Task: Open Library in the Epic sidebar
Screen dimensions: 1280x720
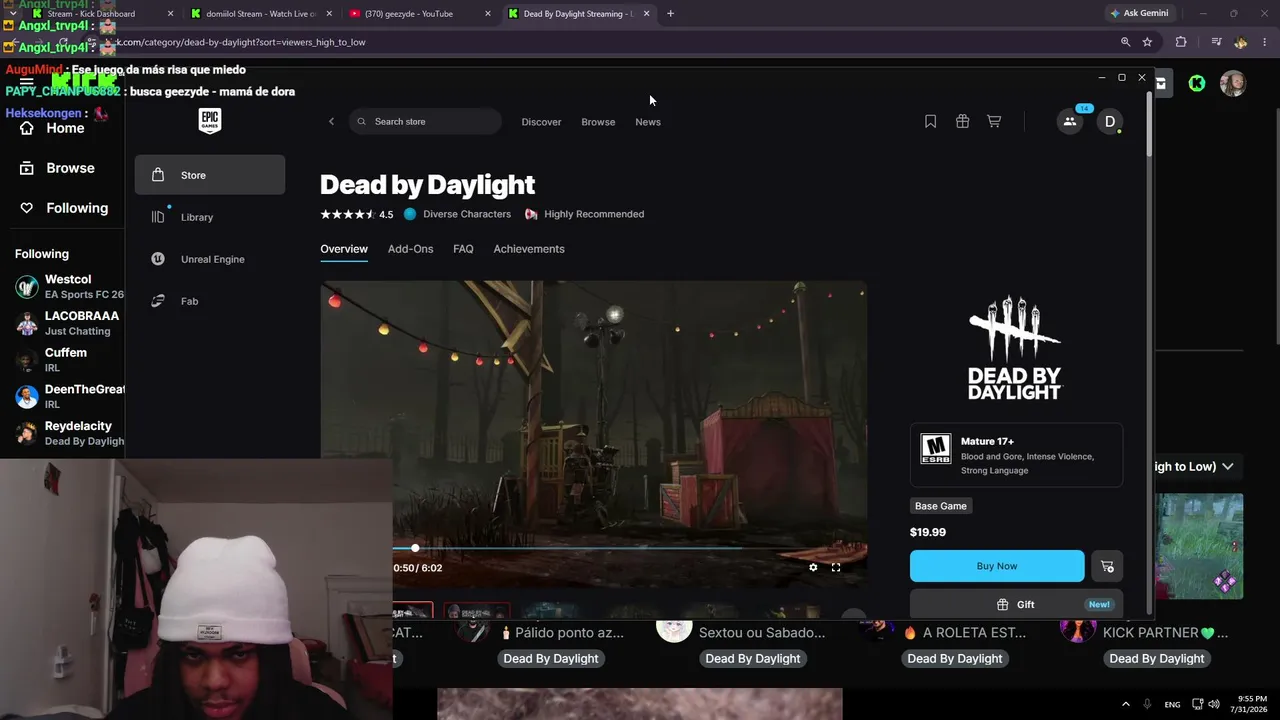Action: pyautogui.click(x=210, y=217)
